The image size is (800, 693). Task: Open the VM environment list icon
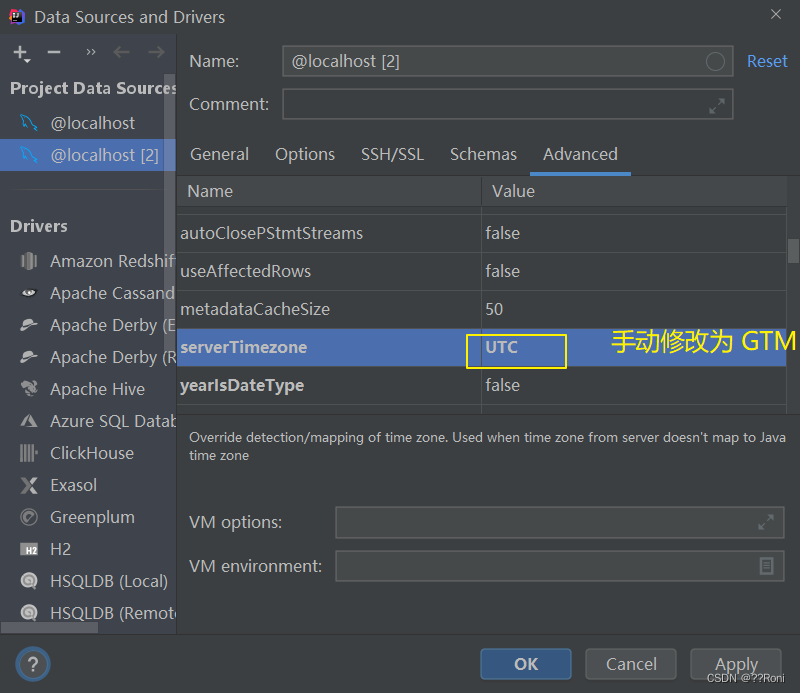(x=767, y=566)
